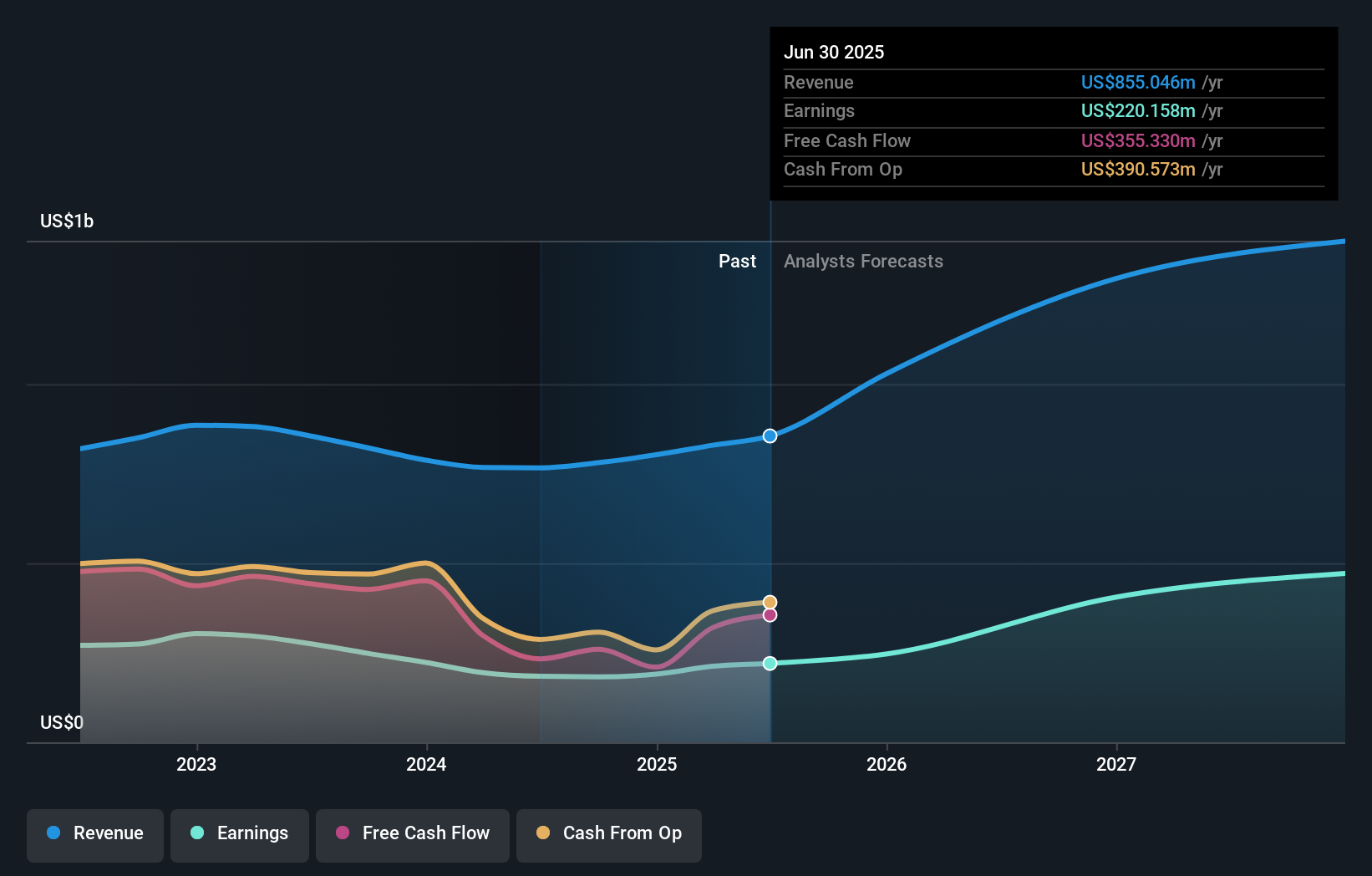Click the 2027 x-axis label

point(1116,764)
